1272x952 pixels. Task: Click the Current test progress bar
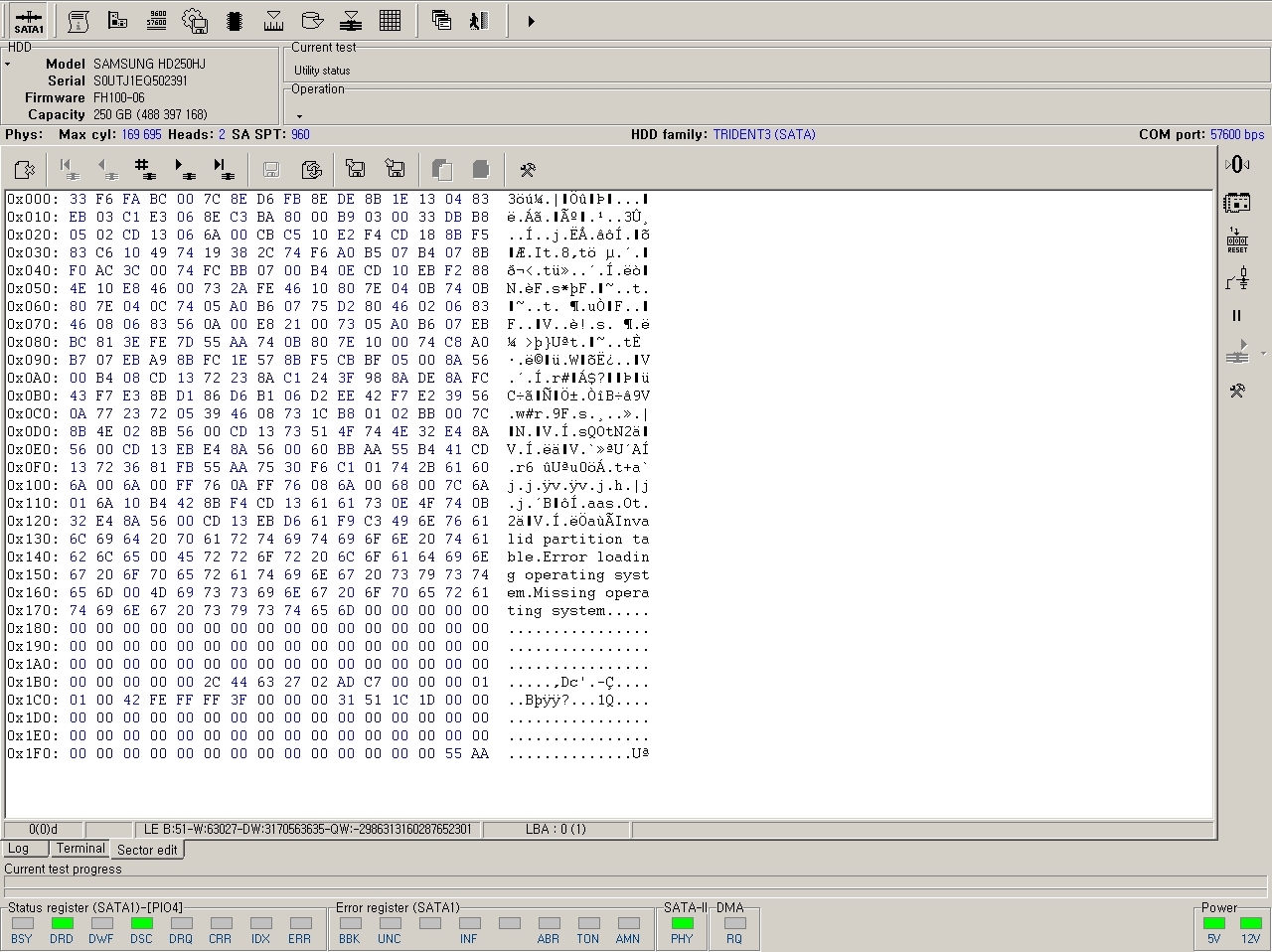[x=634, y=884]
